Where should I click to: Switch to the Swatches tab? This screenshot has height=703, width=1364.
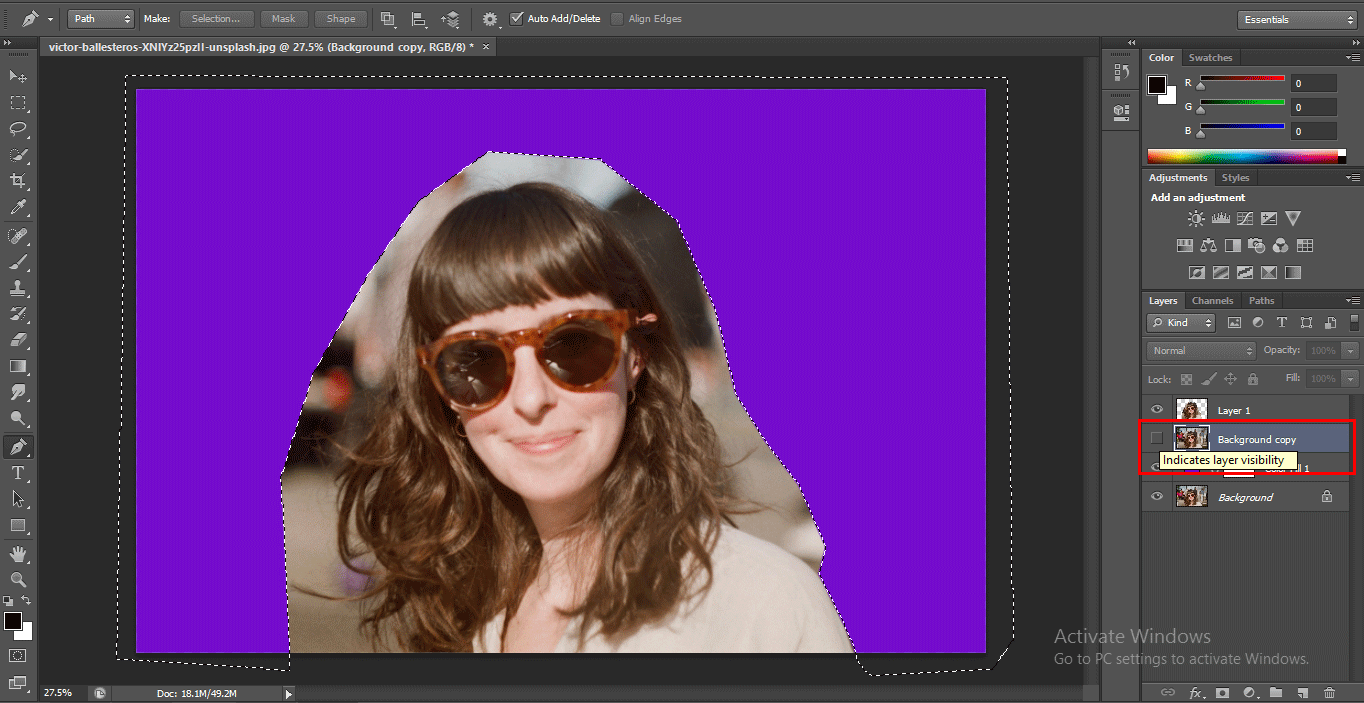tap(1210, 58)
